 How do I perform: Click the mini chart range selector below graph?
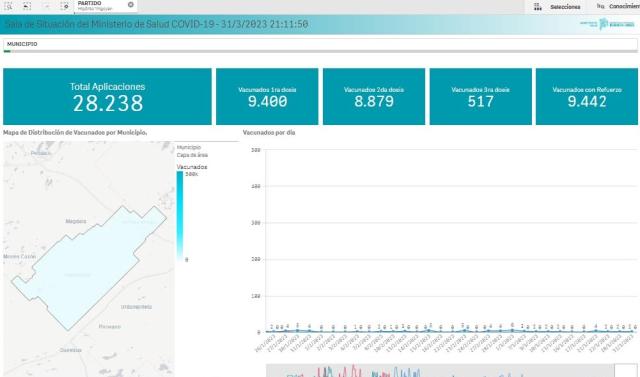440,371
